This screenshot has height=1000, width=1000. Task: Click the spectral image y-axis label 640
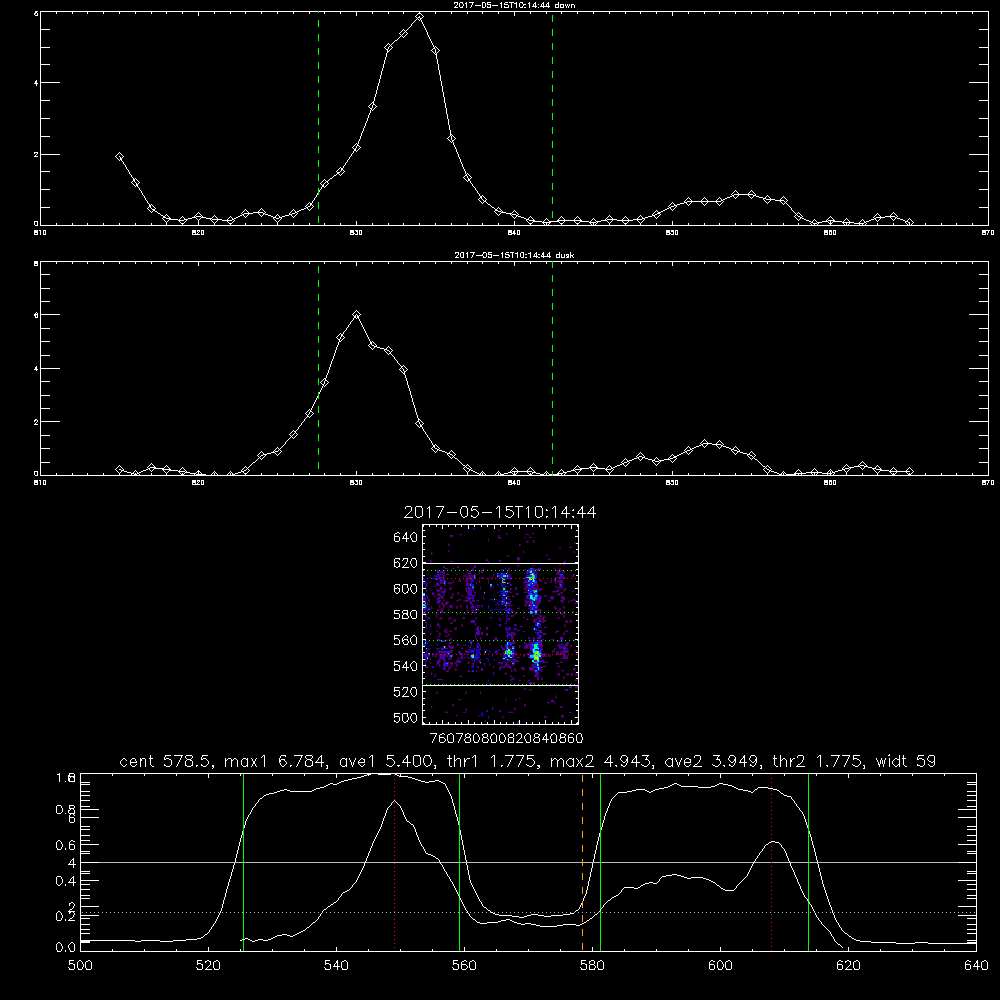point(405,538)
